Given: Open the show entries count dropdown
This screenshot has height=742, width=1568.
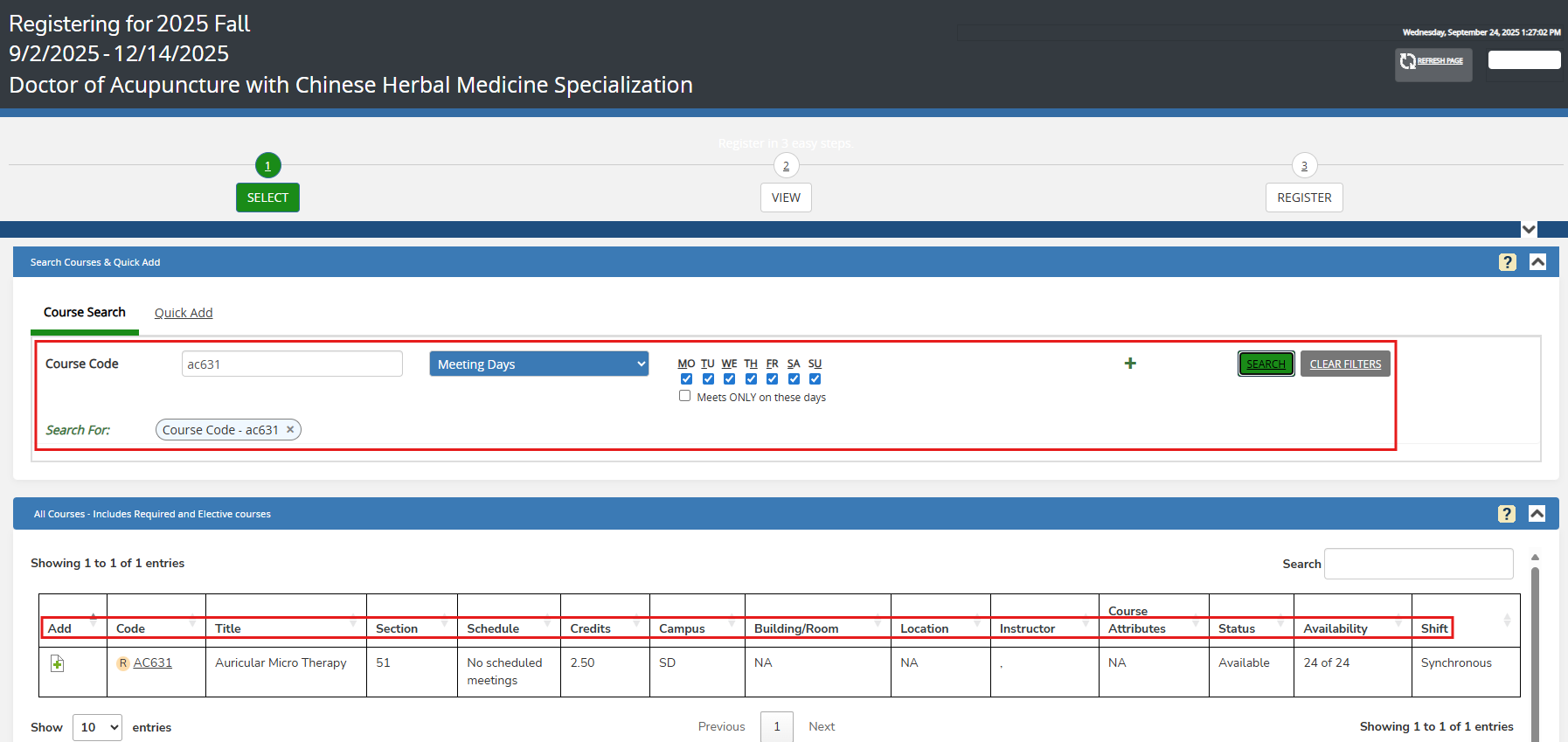Looking at the screenshot, I should click(97, 727).
